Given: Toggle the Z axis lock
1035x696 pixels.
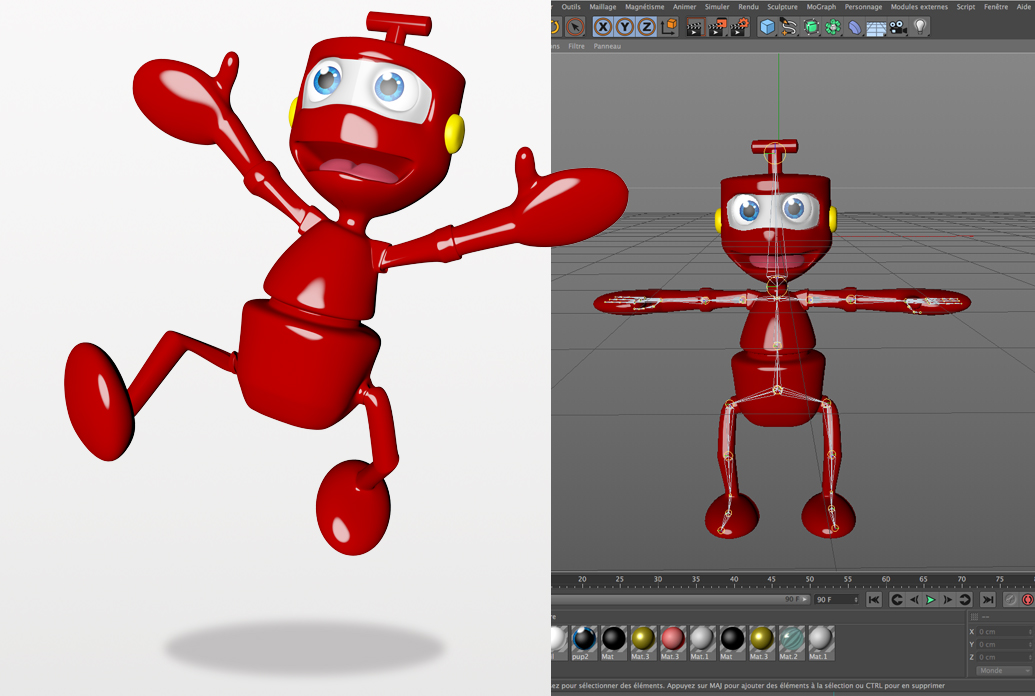Looking at the screenshot, I should point(646,27).
